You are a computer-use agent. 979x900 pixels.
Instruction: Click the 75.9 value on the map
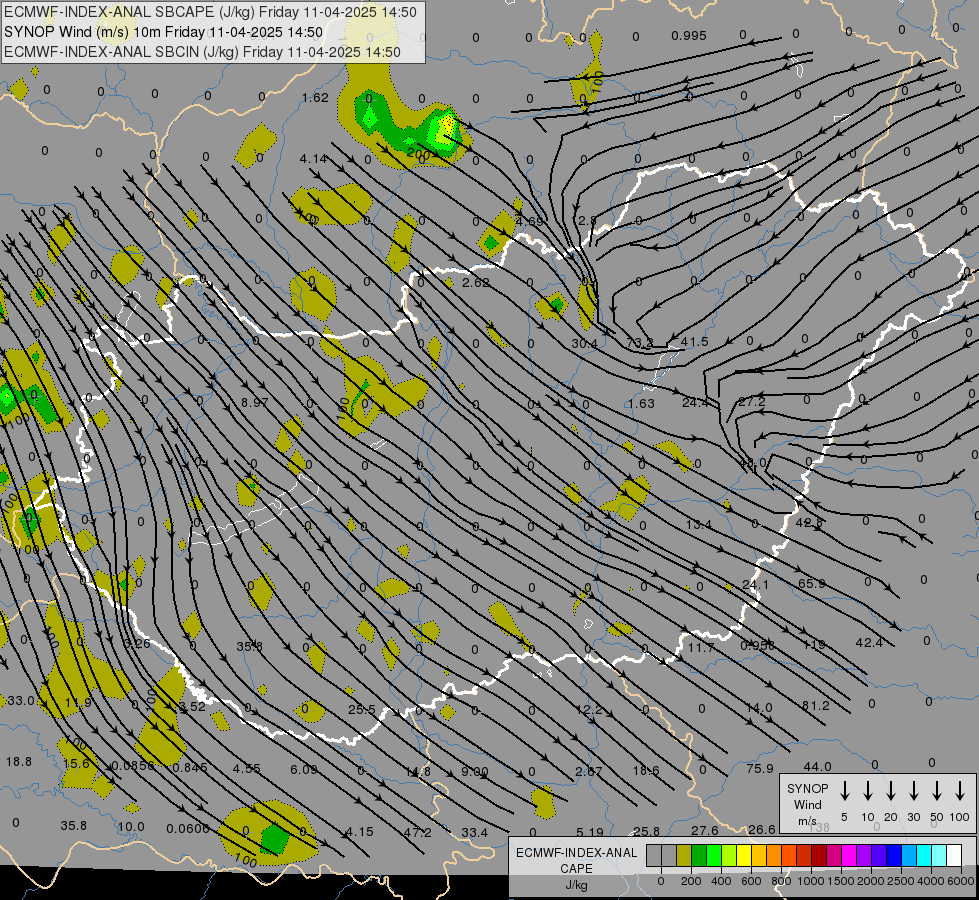(x=760, y=768)
